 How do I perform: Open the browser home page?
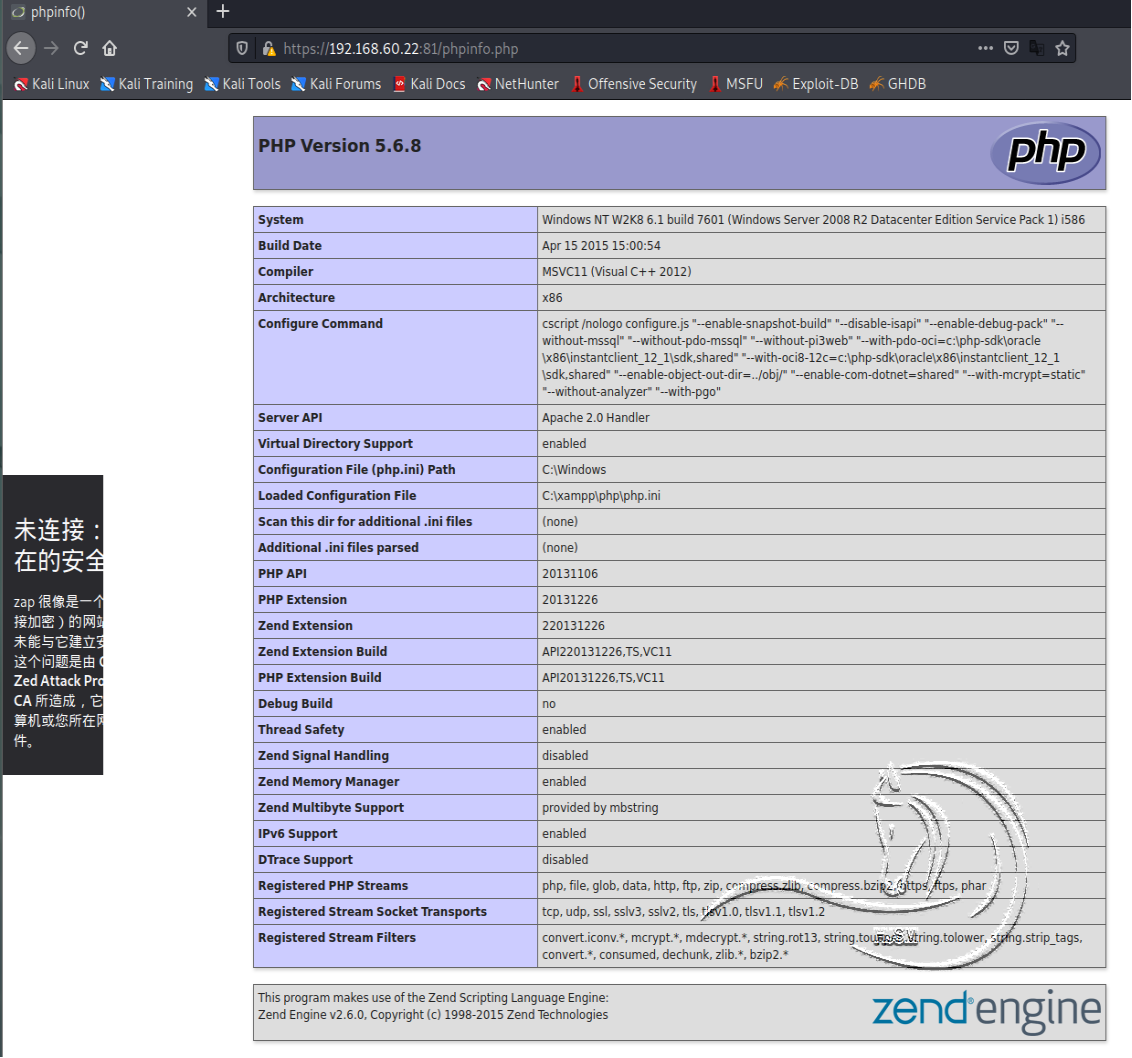(110, 48)
